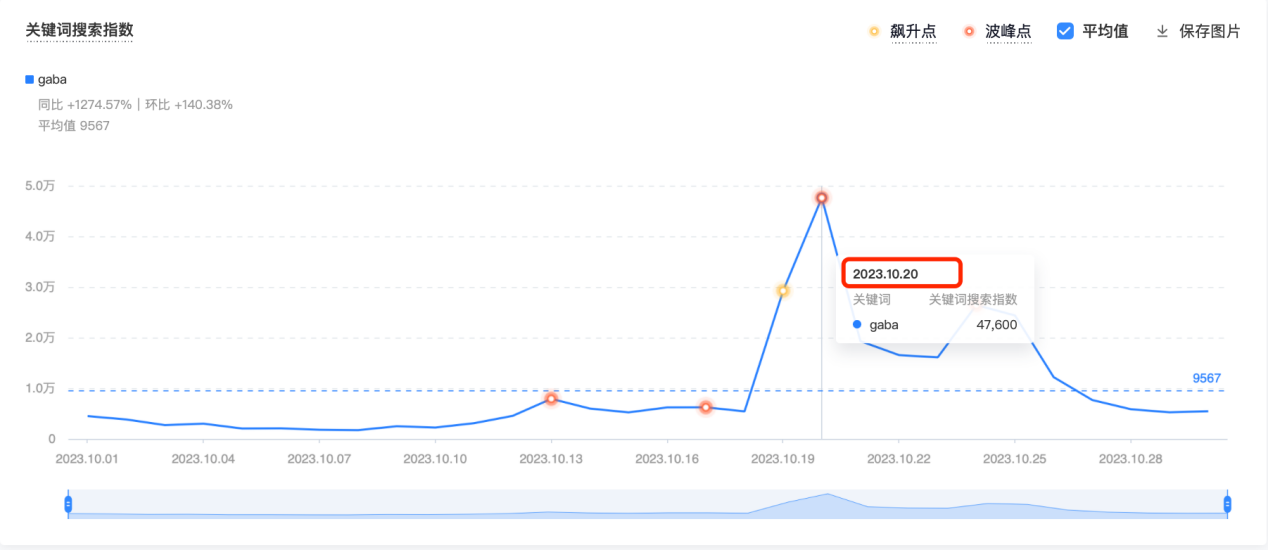Click the blue 9567 average line label
Screen dimensions: 1268x550
coord(1206,378)
